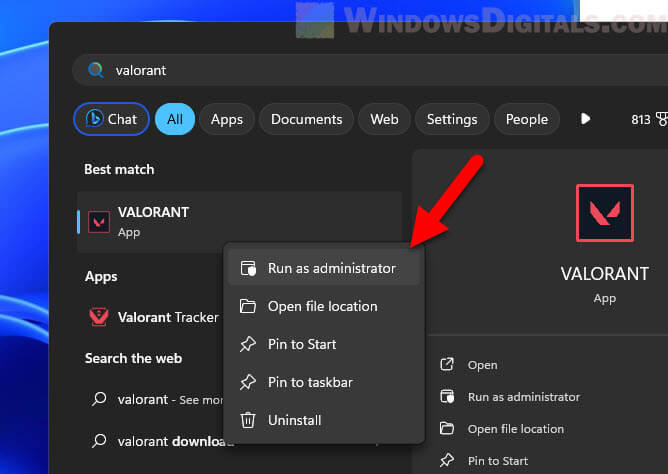Click the 813 rewards points indicator
Screen dimensions: 668x474
click(649, 119)
